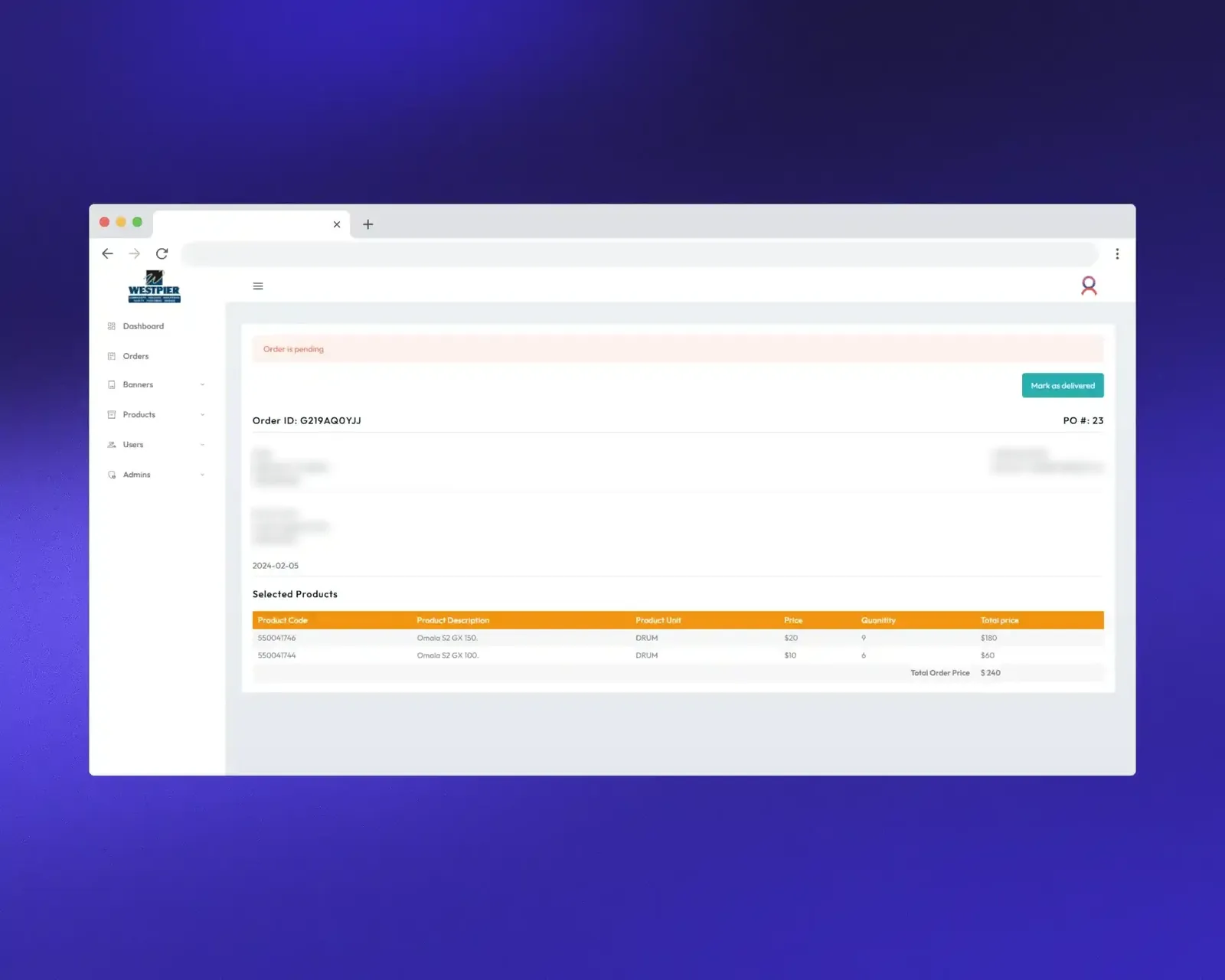Click the $20 price cell
The image size is (1225, 980).
791,638
